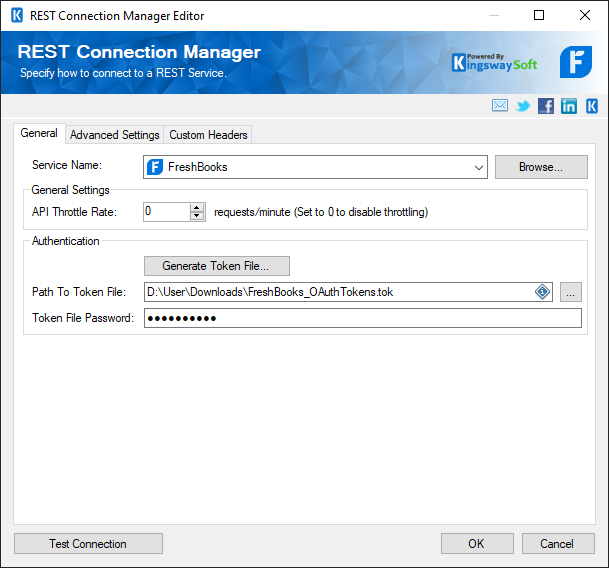Click the 'API Throttle Rate:' label
Screen dimensions: 609x568
(x=74, y=212)
